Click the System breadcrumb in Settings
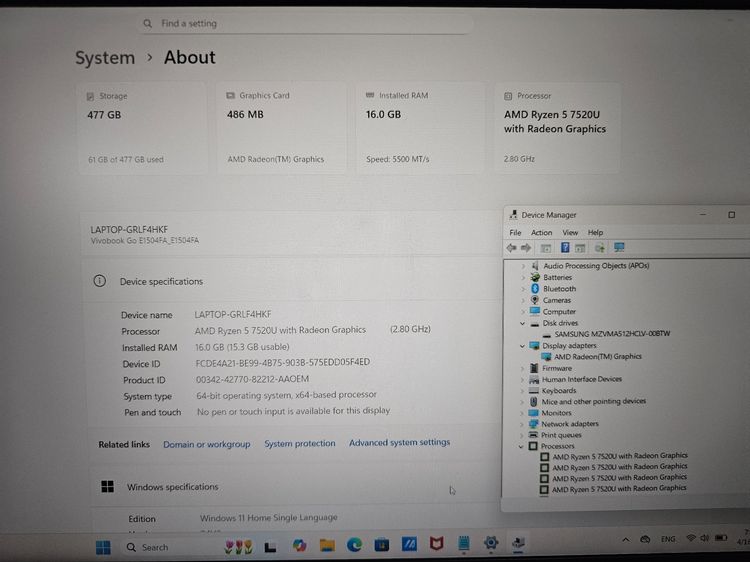750x562 pixels. pyautogui.click(x=105, y=58)
